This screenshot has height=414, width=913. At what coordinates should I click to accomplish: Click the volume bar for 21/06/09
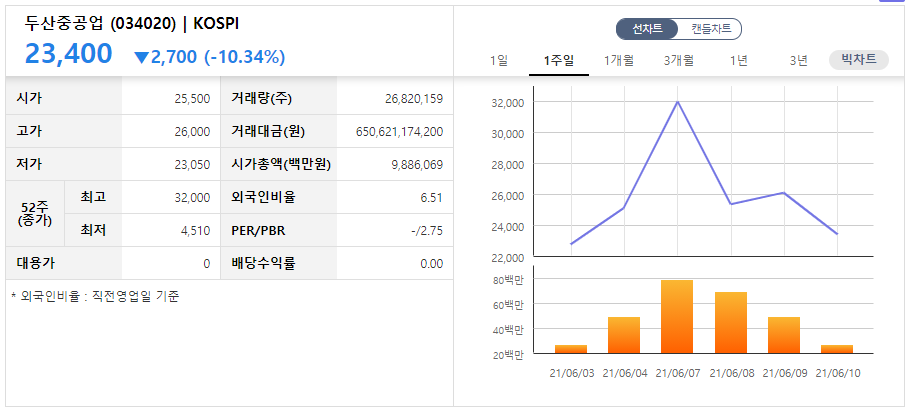click(784, 335)
